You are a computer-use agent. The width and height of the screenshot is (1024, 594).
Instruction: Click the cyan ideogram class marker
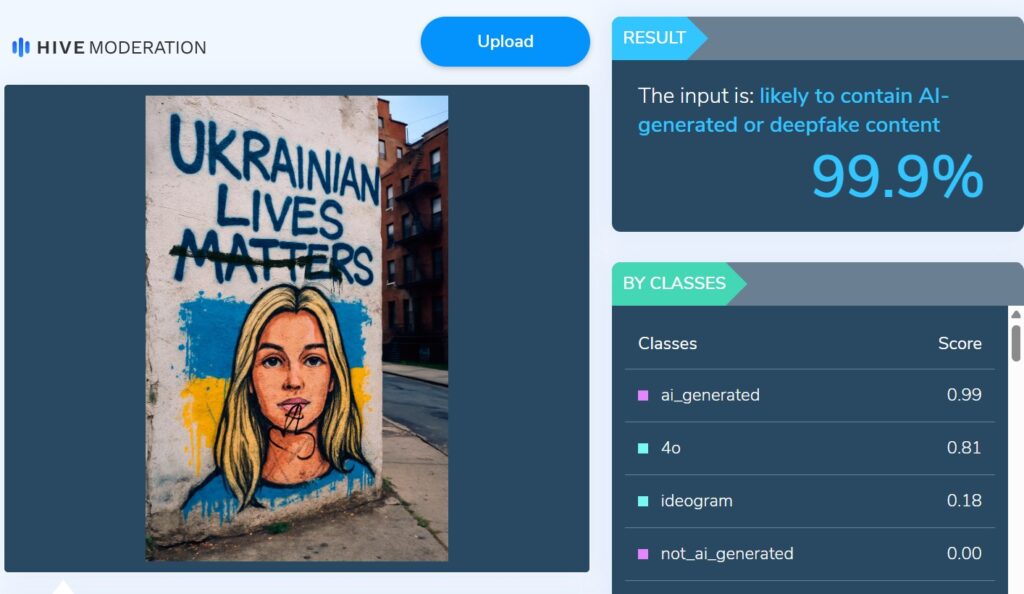click(x=643, y=501)
